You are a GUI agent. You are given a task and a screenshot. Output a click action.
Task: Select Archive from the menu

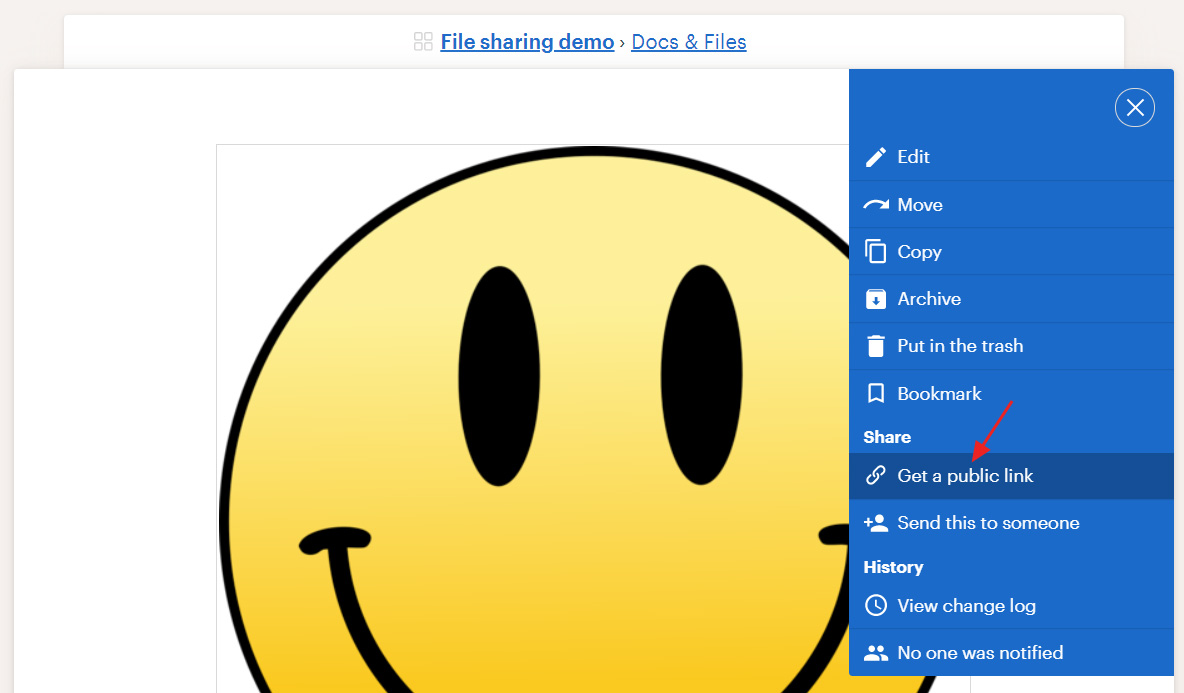[x=1011, y=299]
